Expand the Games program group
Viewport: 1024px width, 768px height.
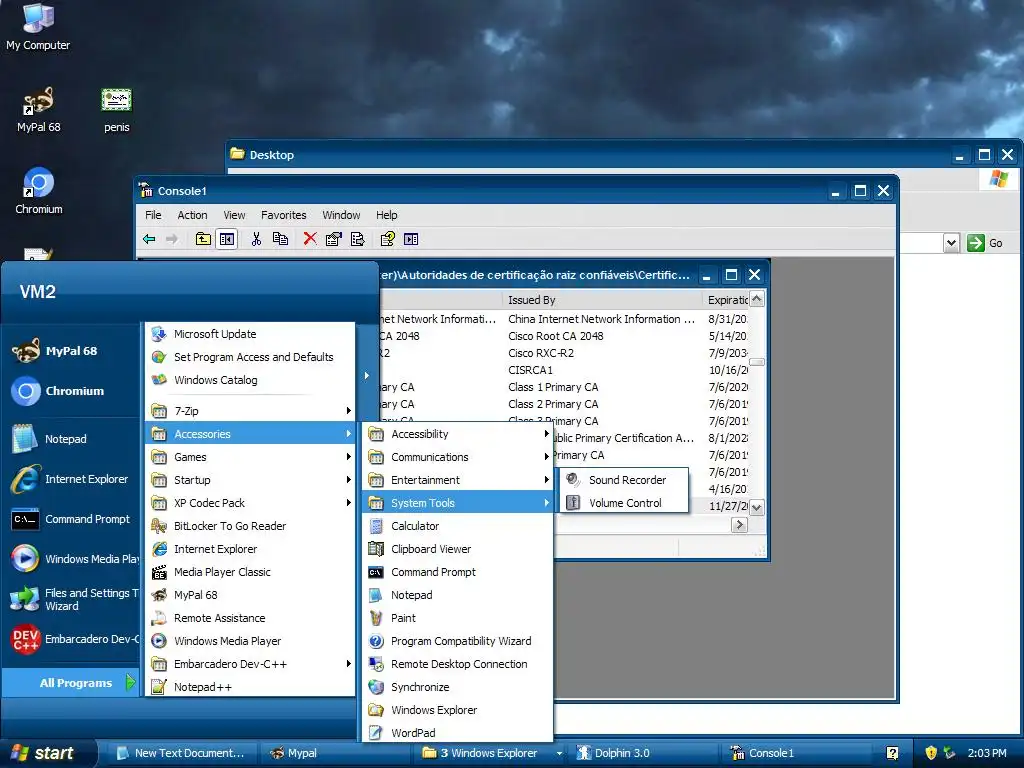[x=251, y=457]
